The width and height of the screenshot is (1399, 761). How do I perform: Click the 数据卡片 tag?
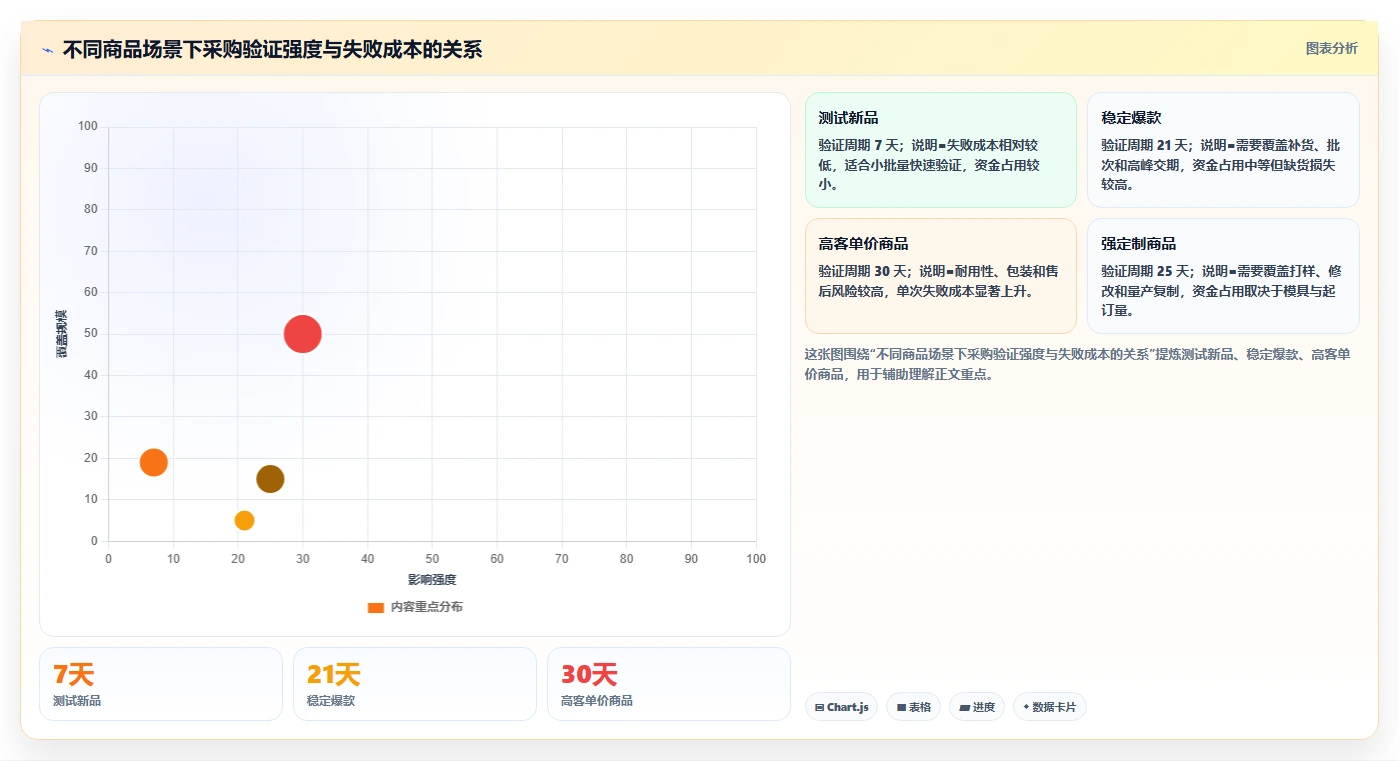coord(1049,707)
